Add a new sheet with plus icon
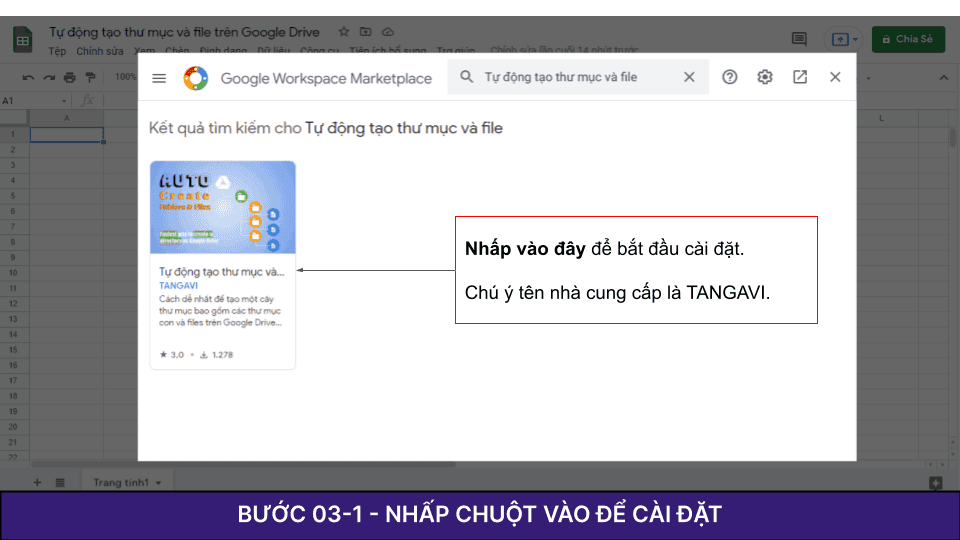This screenshot has height=540, width=960. [x=38, y=483]
